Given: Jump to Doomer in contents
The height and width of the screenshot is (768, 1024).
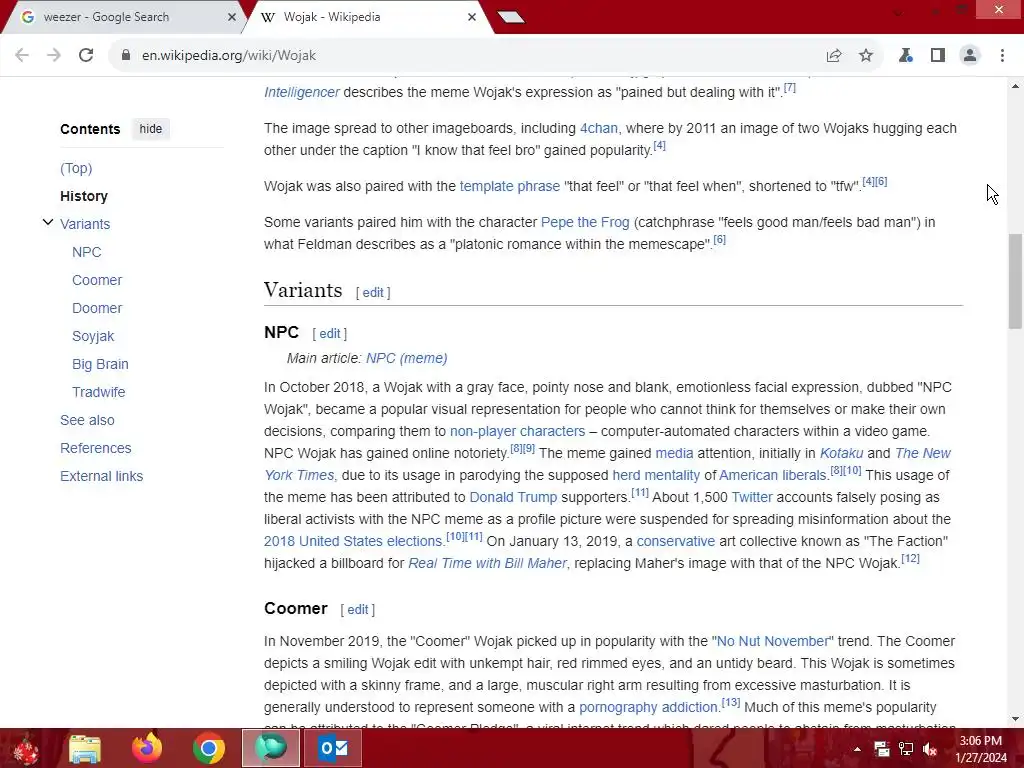Looking at the screenshot, I should tap(97, 308).
